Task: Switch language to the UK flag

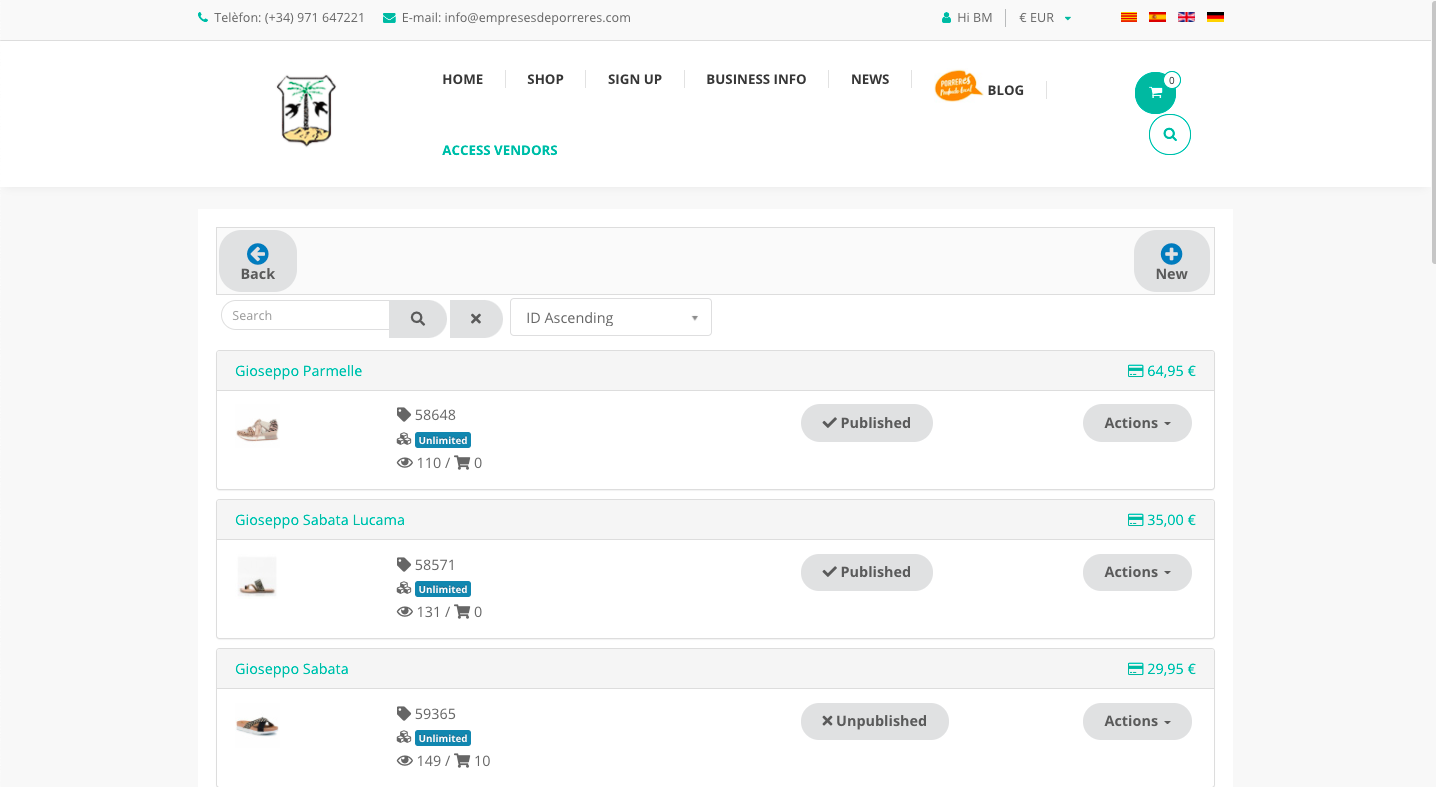Action: 1186,17
